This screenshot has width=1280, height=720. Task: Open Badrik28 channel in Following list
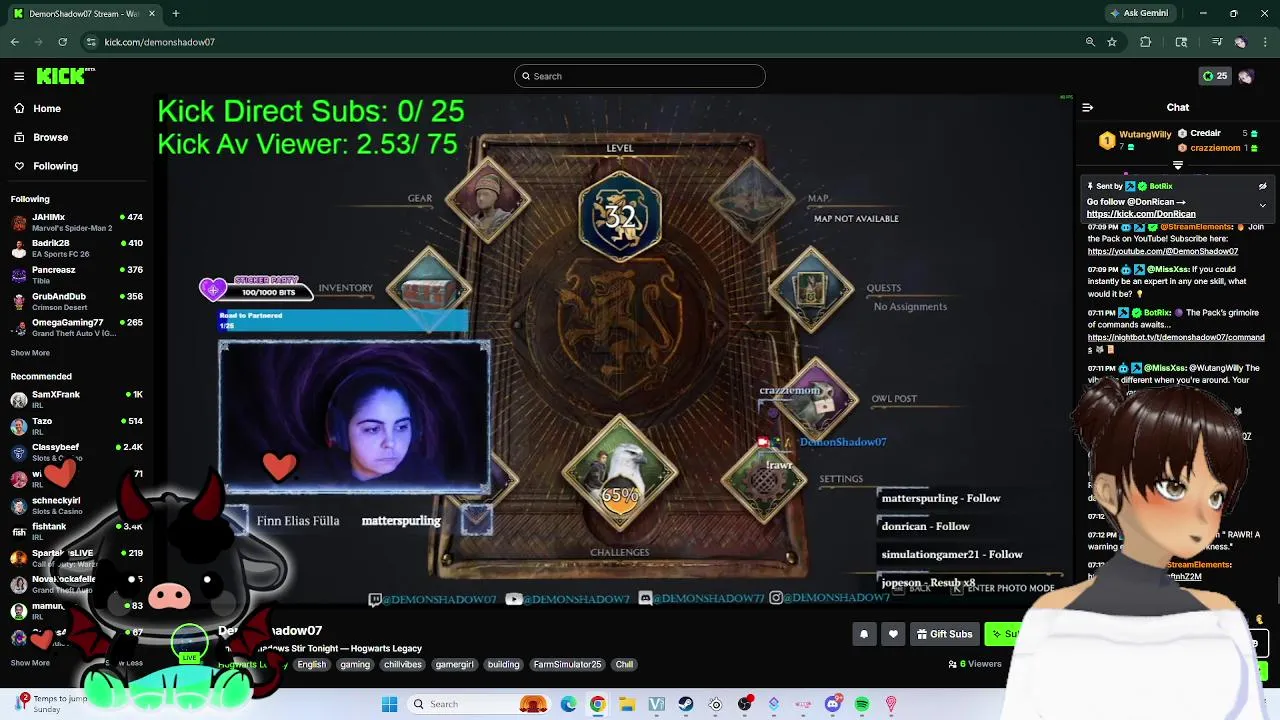click(x=76, y=248)
